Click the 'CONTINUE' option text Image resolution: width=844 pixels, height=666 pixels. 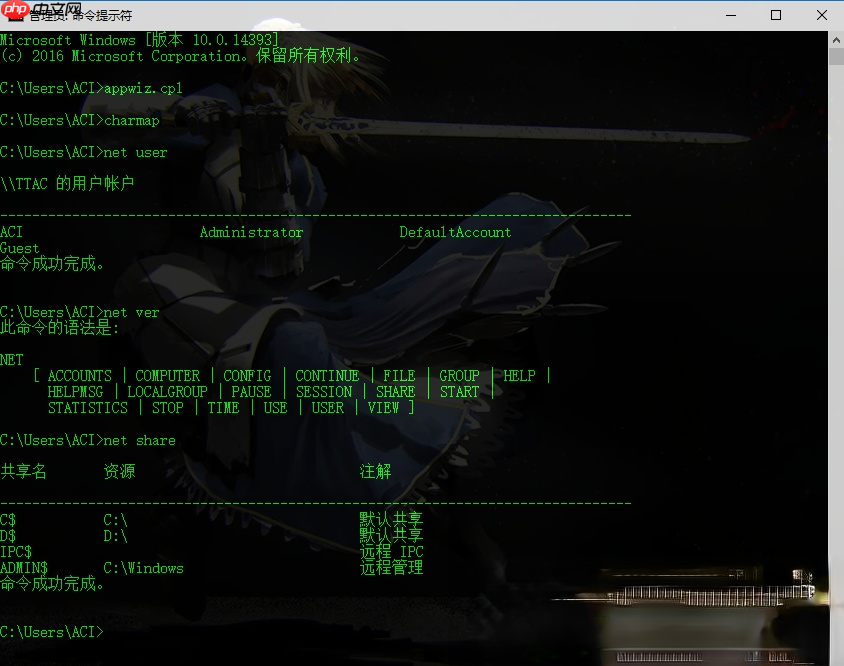(x=327, y=376)
